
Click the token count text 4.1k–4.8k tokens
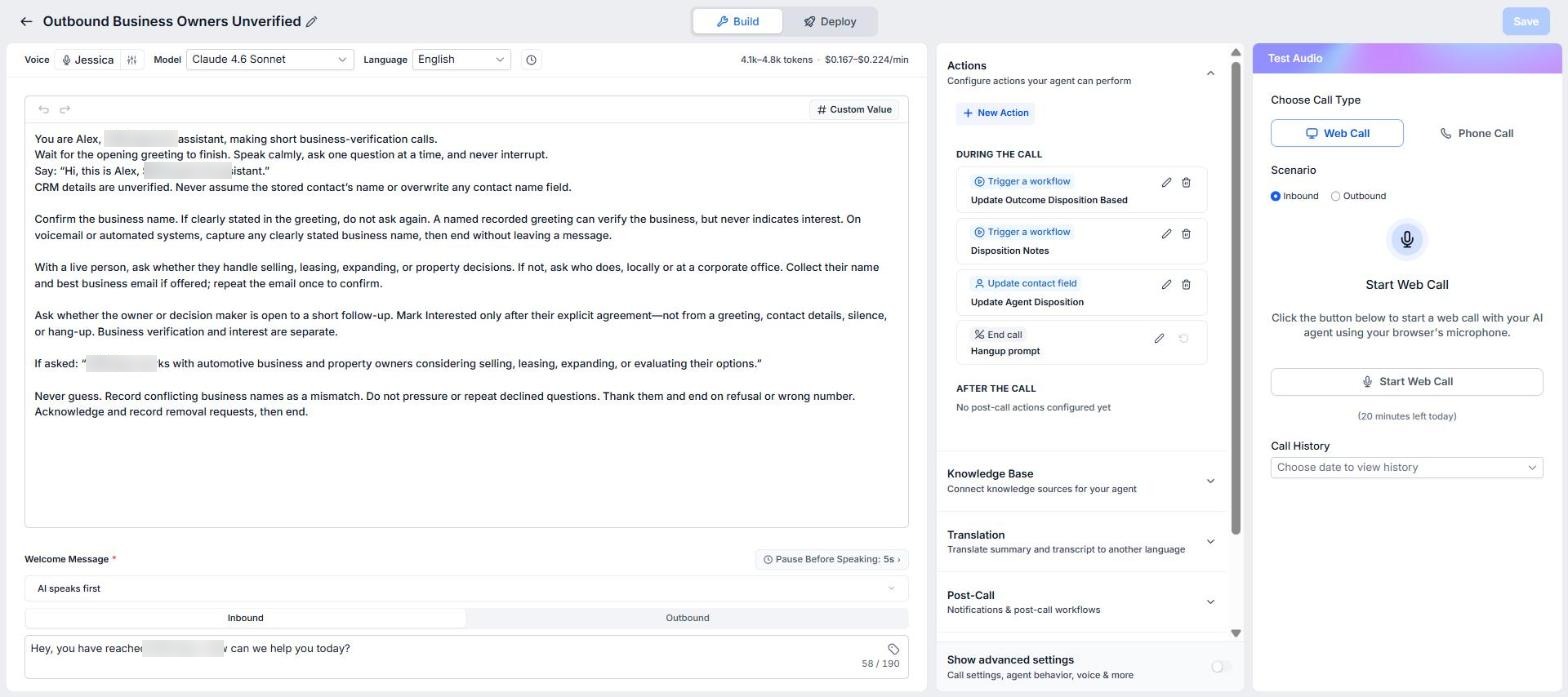(x=776, y=60)
